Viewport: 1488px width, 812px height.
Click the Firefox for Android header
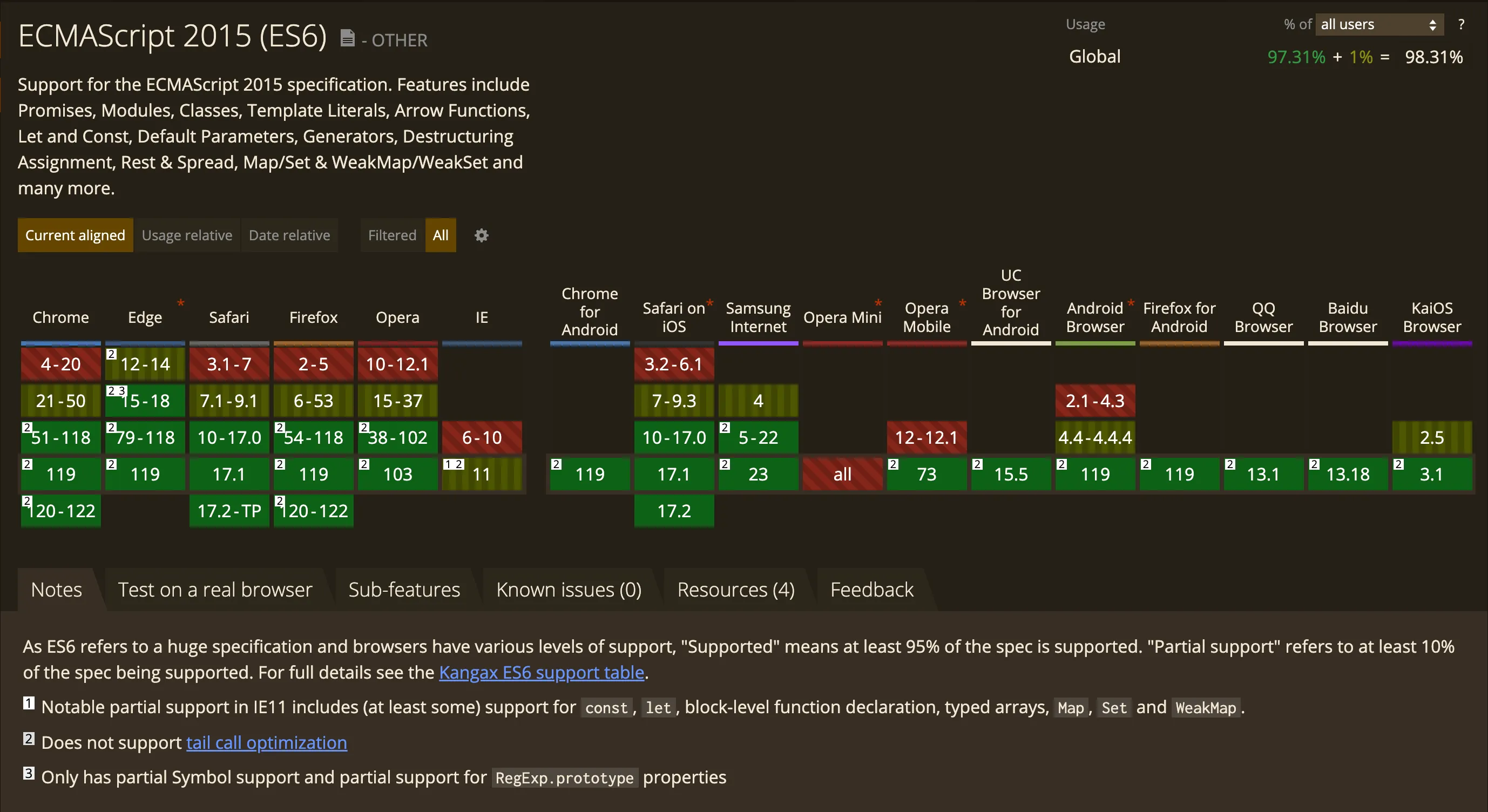[x=1179, y=317]
